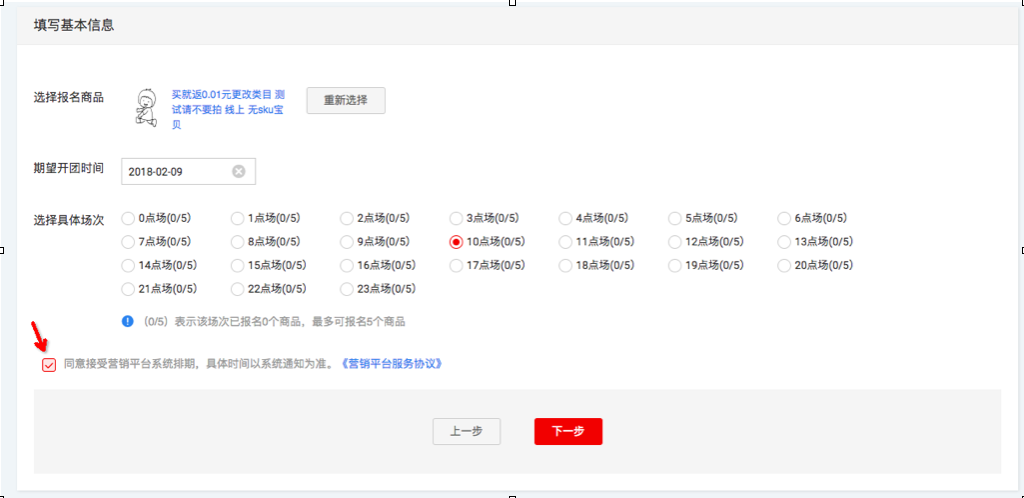Viewport: 1024px width, 498px height.
Task: Select the 10点场 time slot
Action: [456, 242]
